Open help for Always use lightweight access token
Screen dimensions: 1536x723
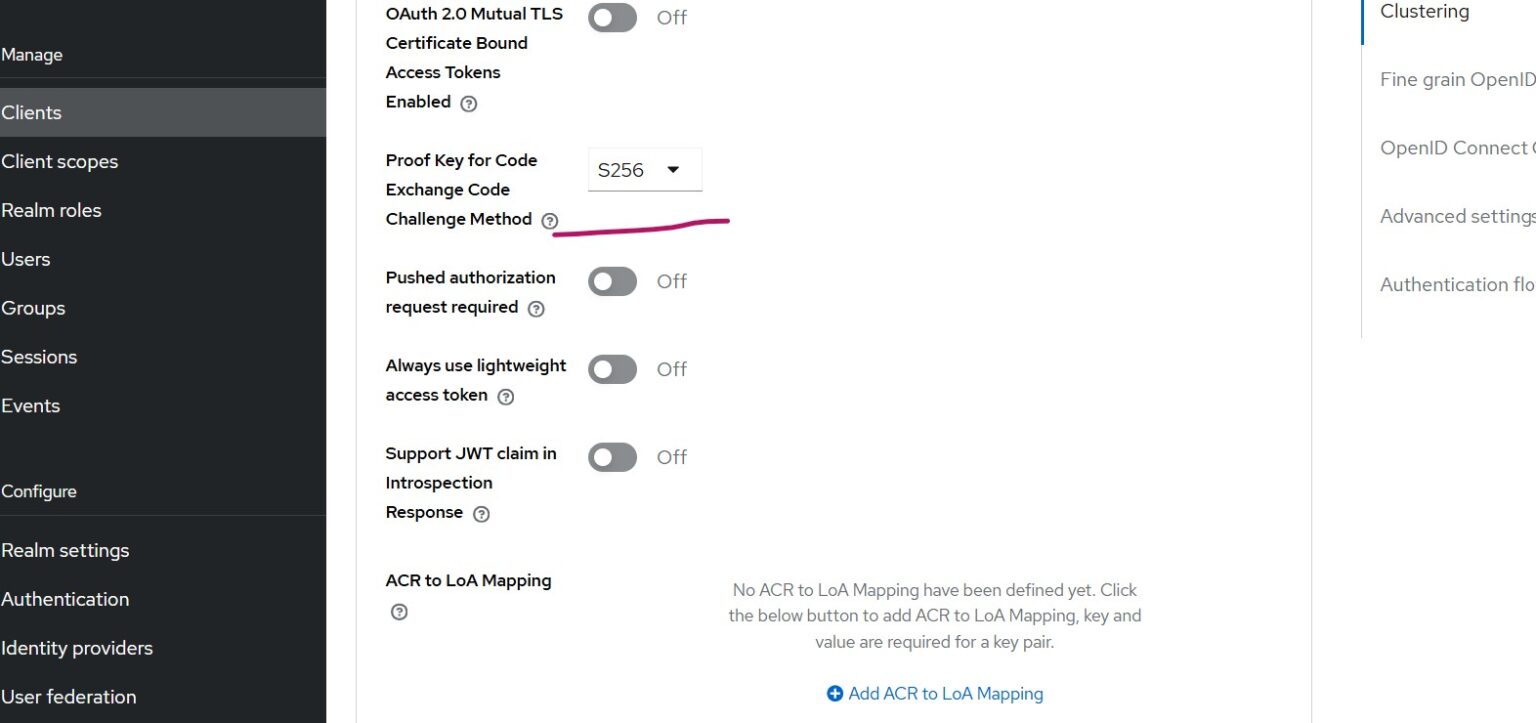click(506, 397)
